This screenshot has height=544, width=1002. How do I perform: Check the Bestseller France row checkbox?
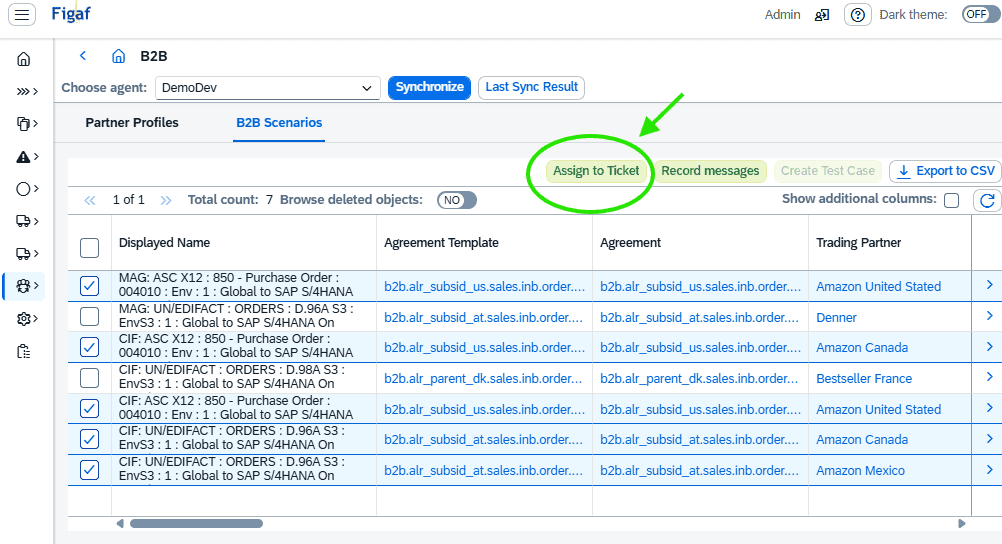point(89,378)
